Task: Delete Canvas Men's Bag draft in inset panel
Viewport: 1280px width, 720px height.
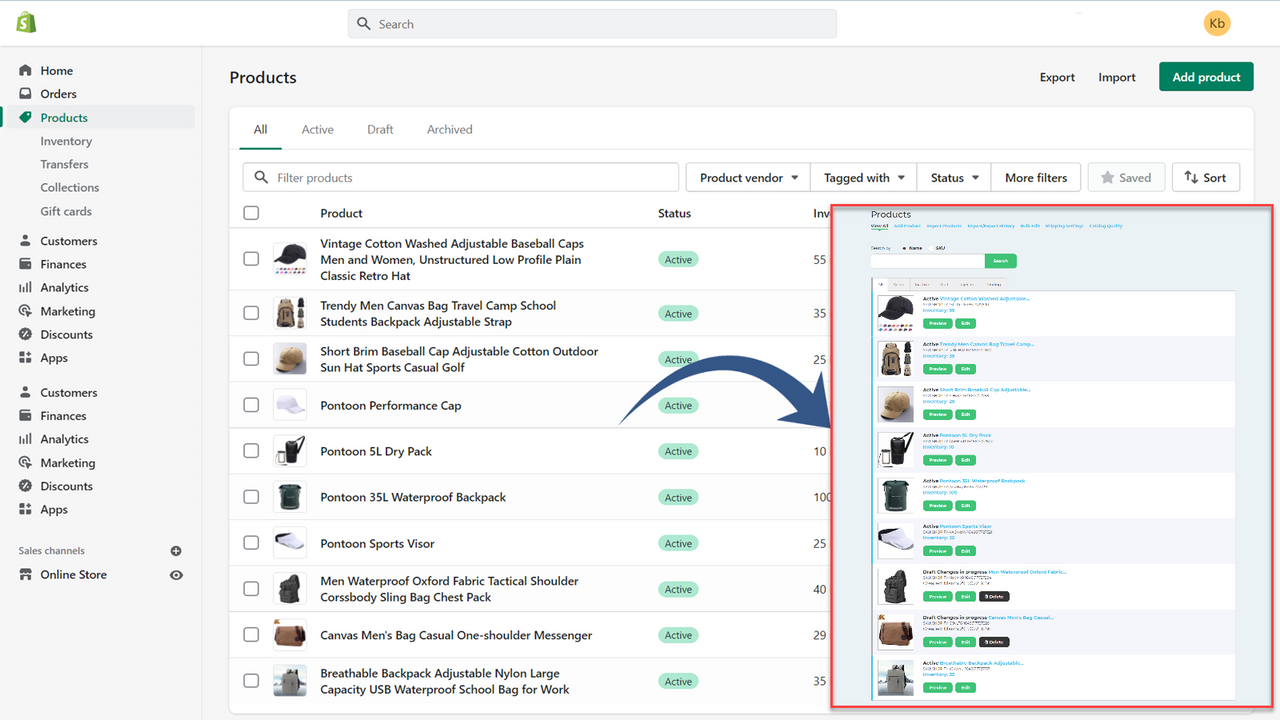Action: click(994, 642)
